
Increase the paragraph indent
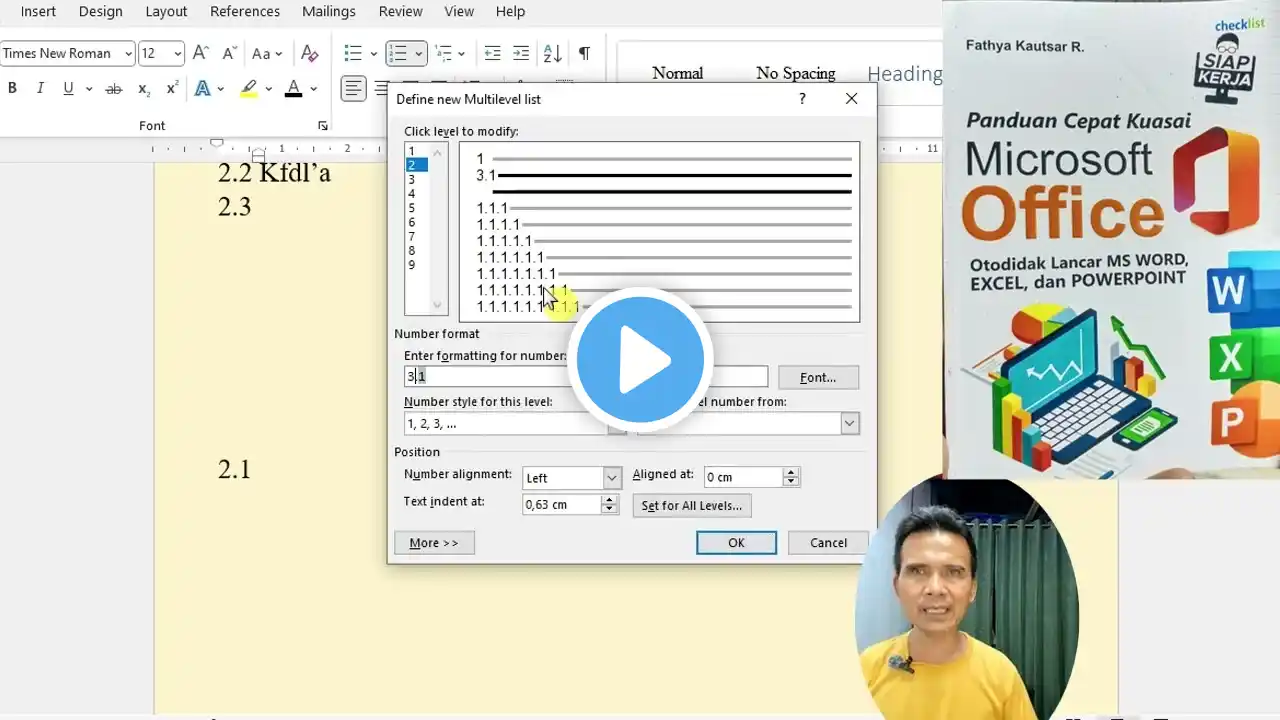(521, 53)
